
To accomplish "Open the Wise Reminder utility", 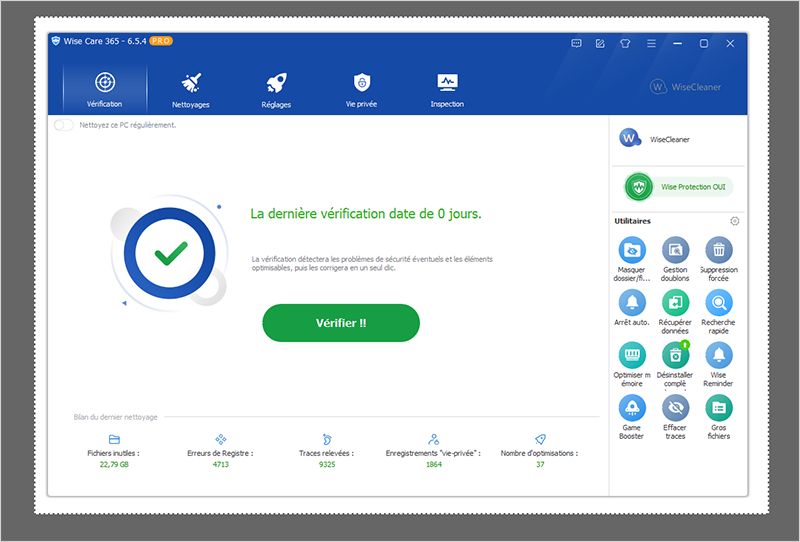I will tap(718, 364).
